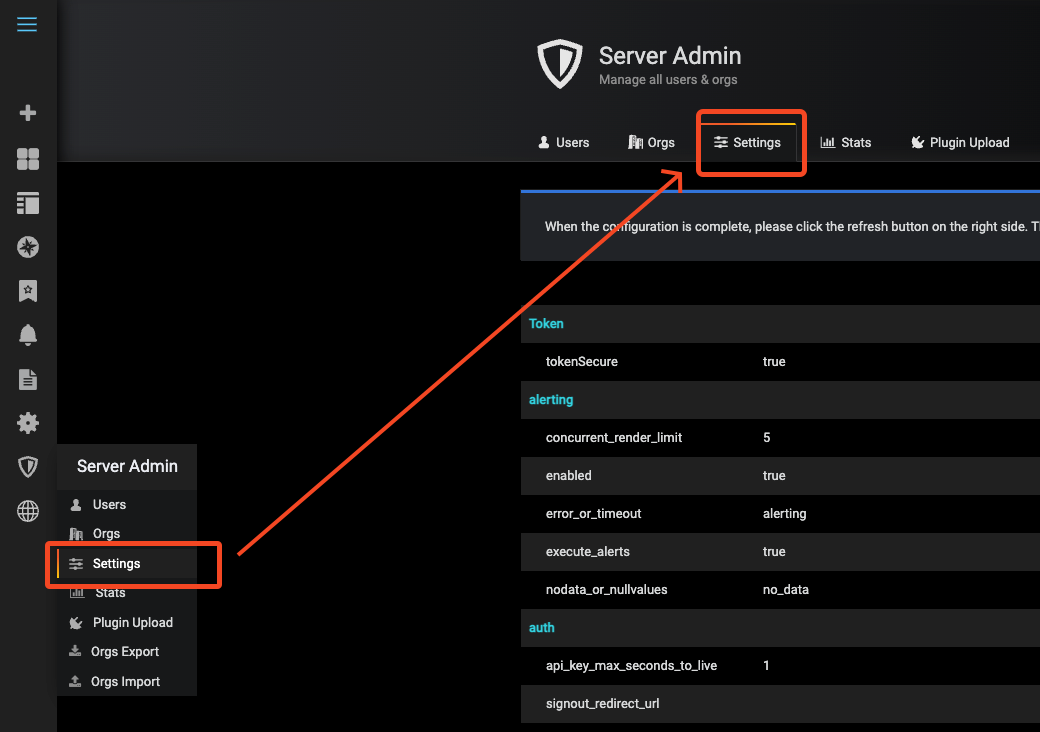Image resolution: width=1040 pixels, height=732 pixels.
Task: Click the Explore compass icon
Action: pos(28,247)
